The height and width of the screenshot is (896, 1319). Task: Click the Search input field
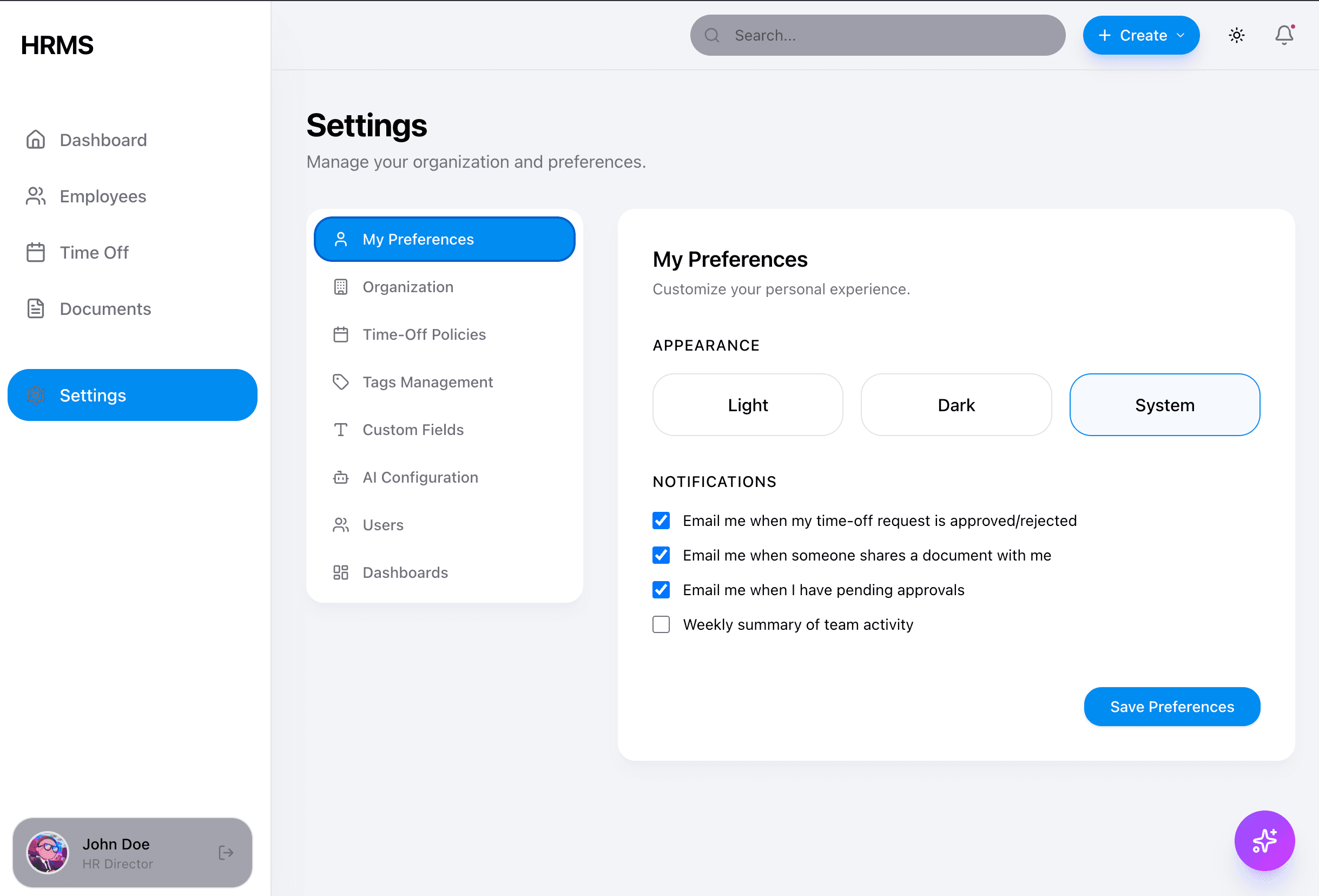886,35
